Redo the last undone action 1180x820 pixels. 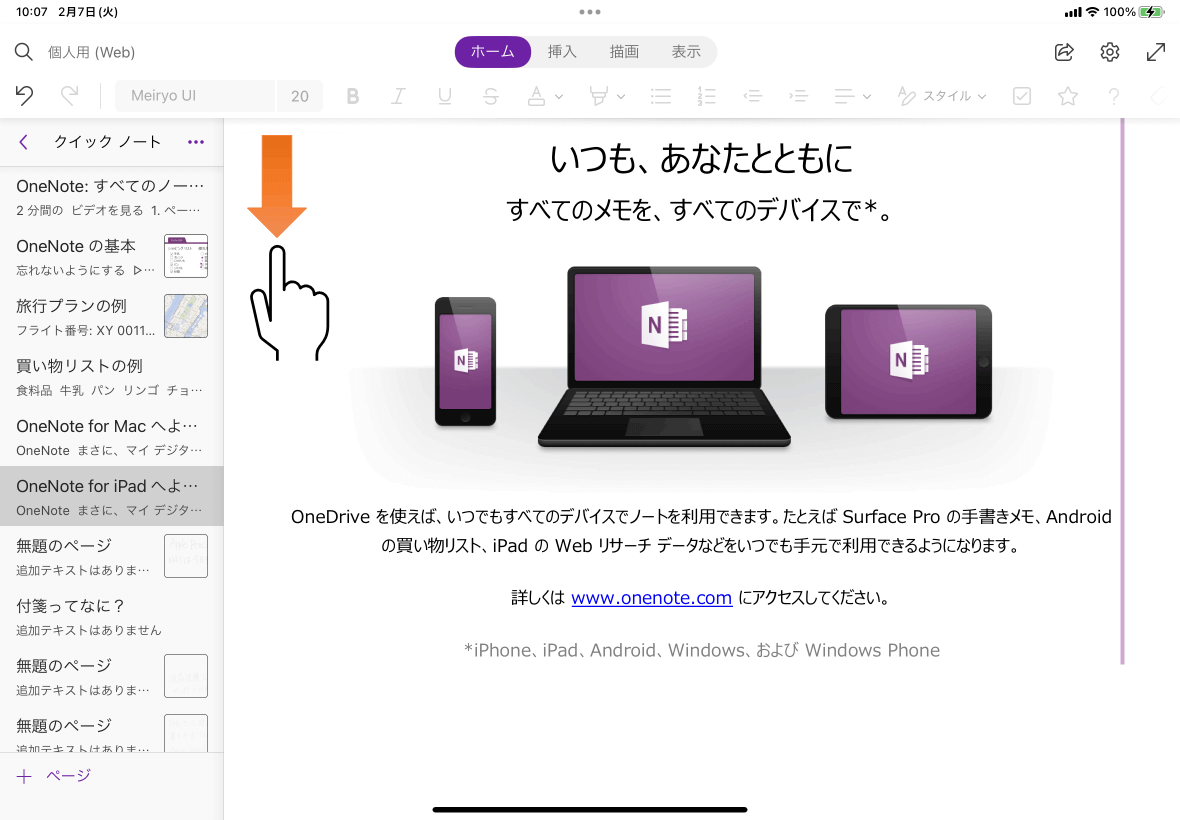(69, 96)
